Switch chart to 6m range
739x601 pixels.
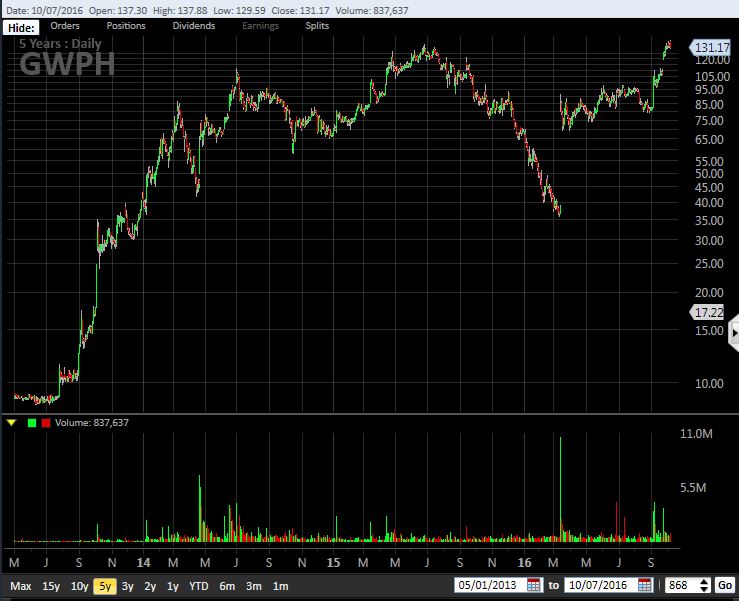(x=227, y=586)
